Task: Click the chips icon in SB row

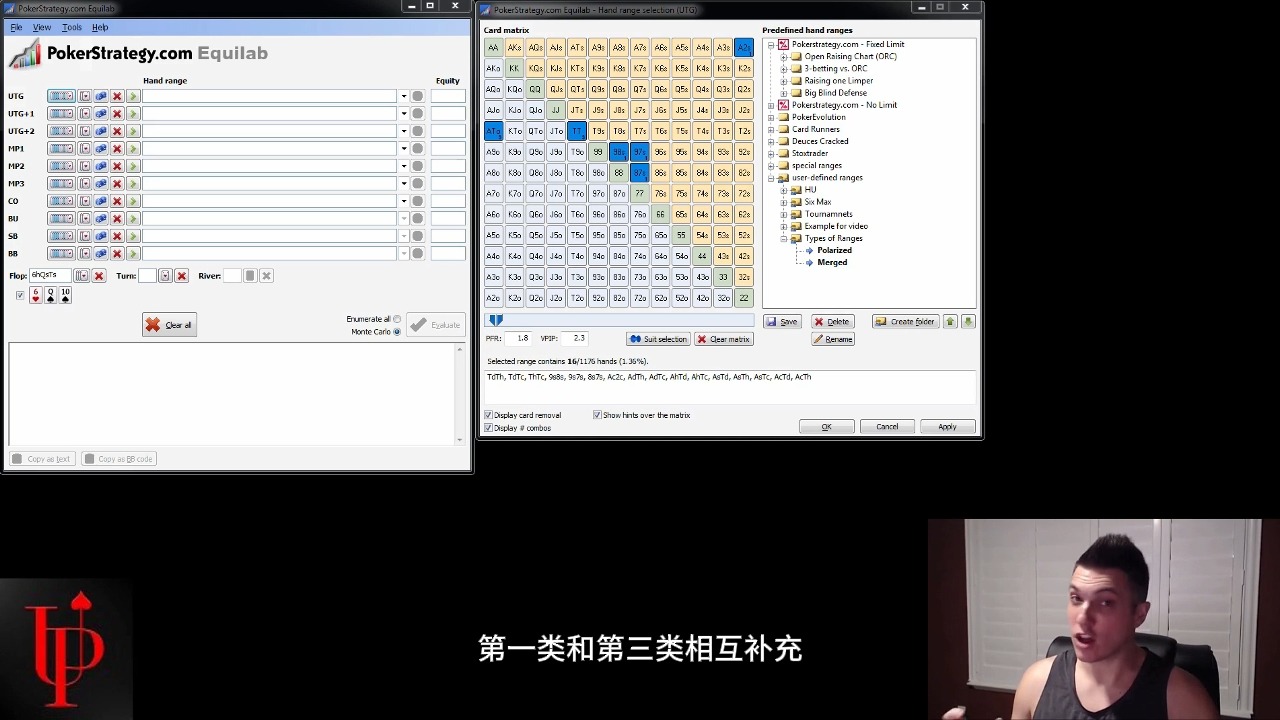Action: (101, 236)
